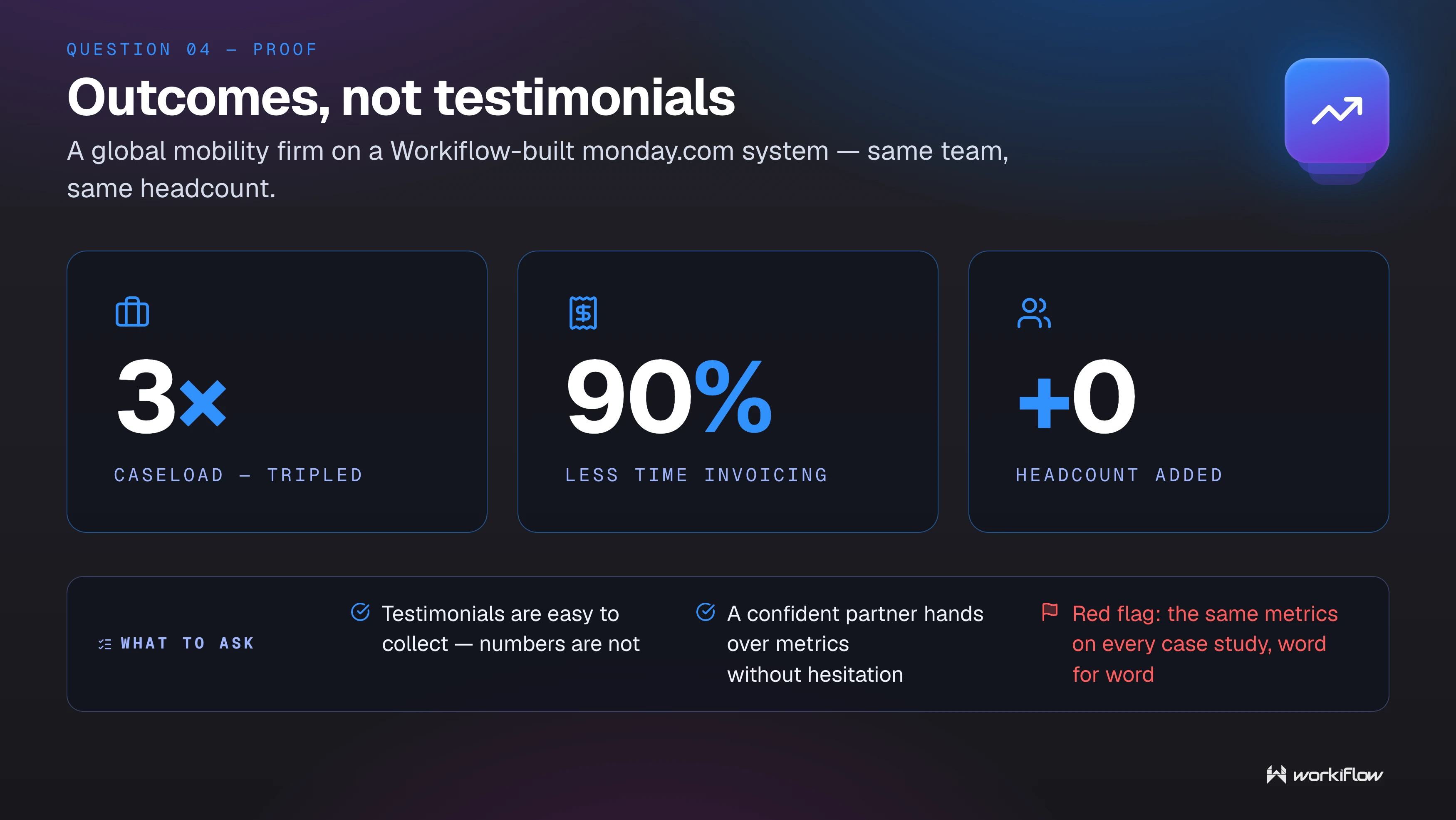Image resolution: width=1456 pixels, height=820 pixels.
Task: Click the Caseload – Tripled label
Action: point(238,475)
